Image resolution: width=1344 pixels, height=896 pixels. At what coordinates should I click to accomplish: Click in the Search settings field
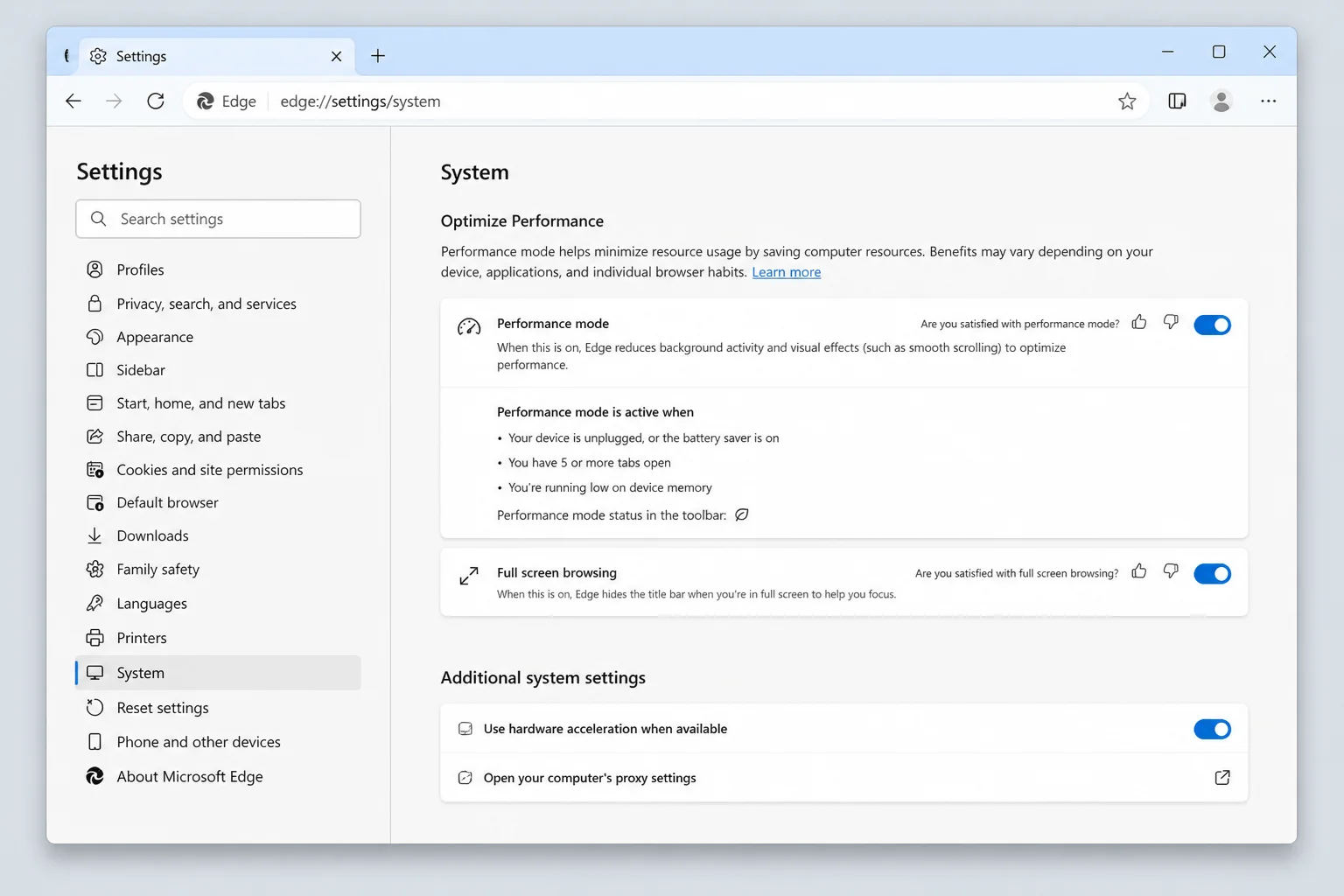[x=218, y=219]
